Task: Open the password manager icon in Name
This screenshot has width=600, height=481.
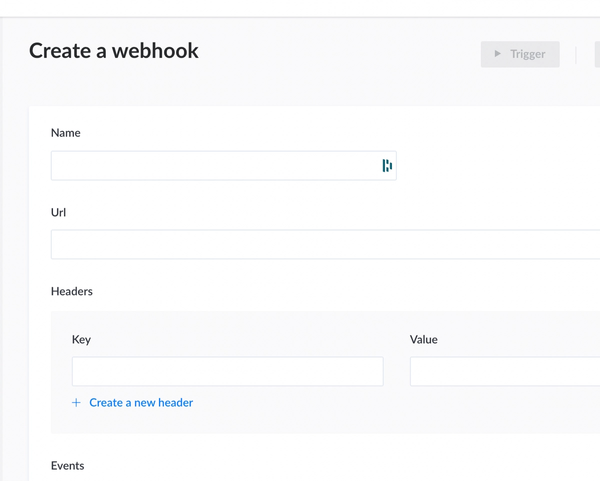Action: click(x=387, y=166)
